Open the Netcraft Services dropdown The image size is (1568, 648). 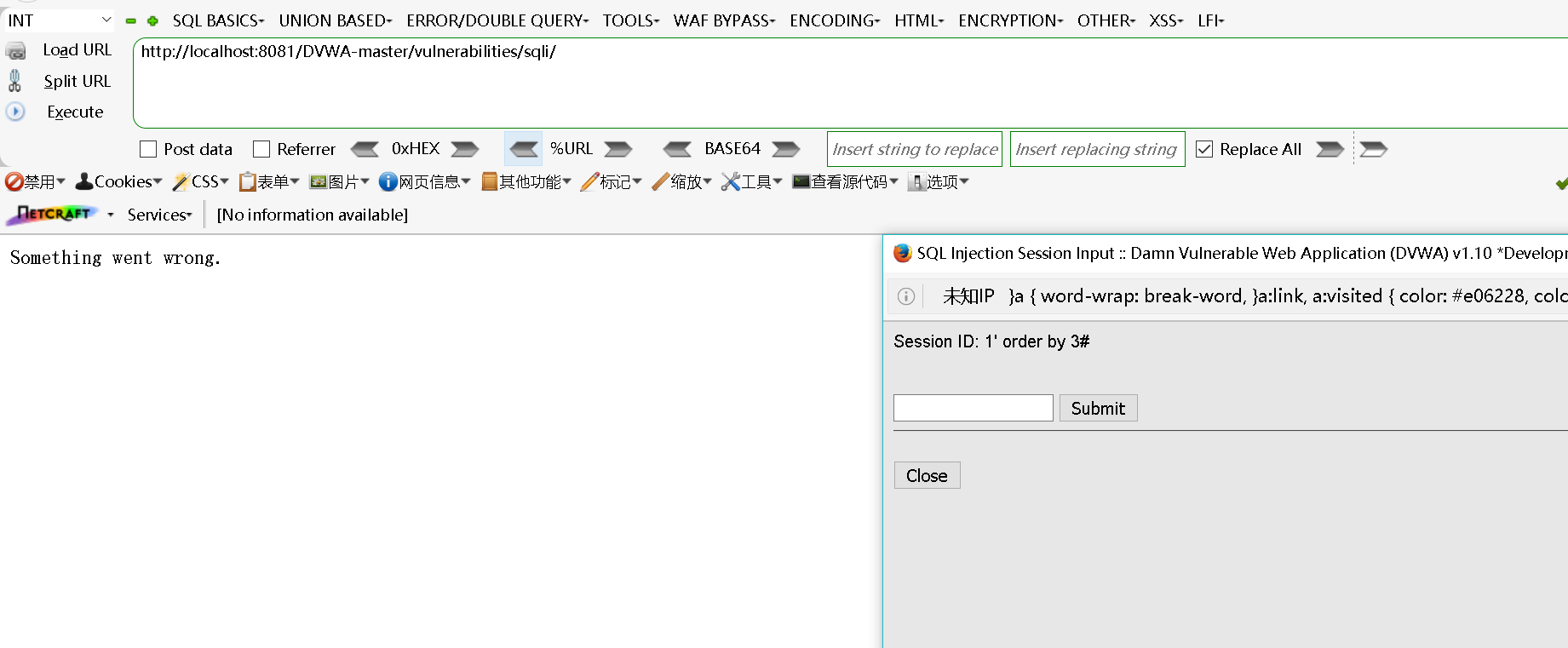coord(160,215)
